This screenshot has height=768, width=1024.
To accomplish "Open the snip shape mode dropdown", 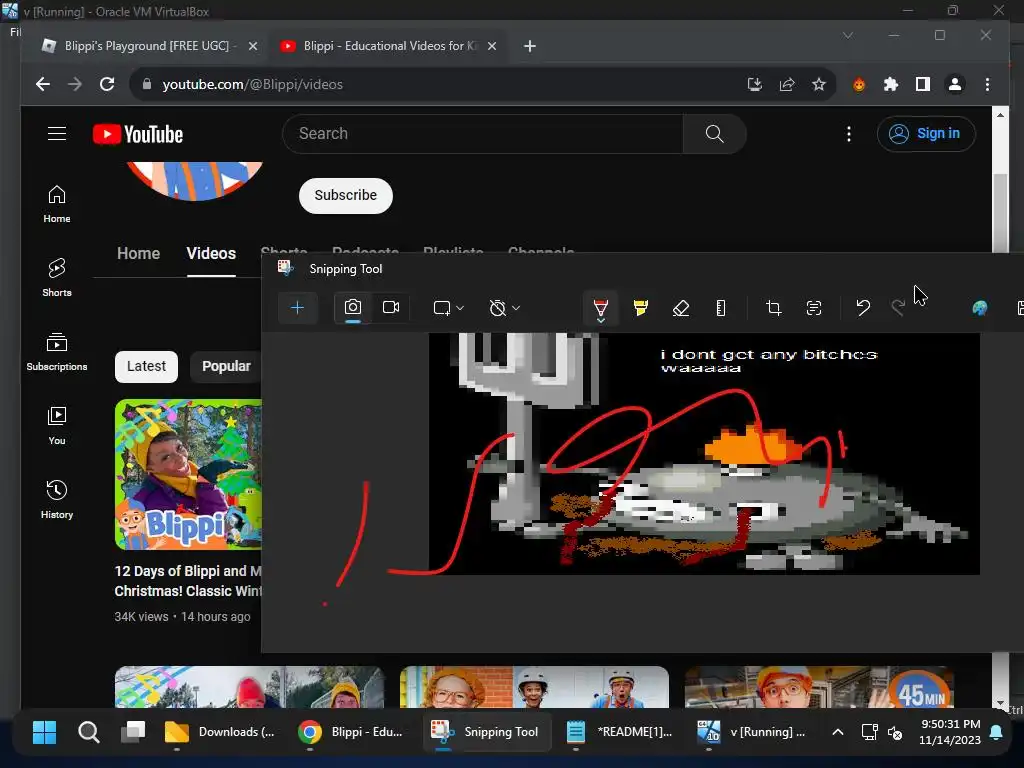I will [449, 308].
